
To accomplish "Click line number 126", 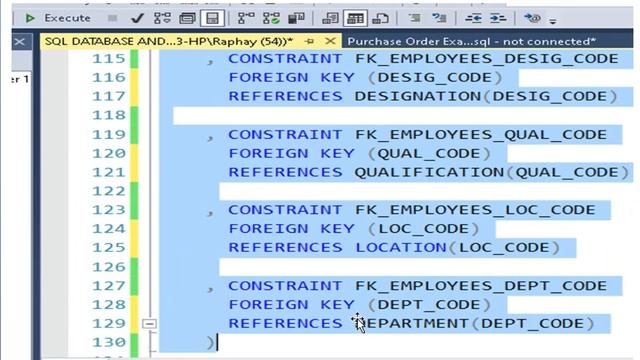I will [109, 267].
